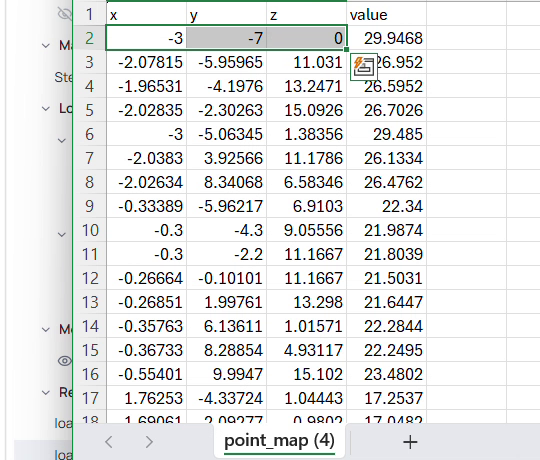This screenshot has width=540, height=460.
Task: Select cell containing 17.2537
Action: click(x=386, y=398)
